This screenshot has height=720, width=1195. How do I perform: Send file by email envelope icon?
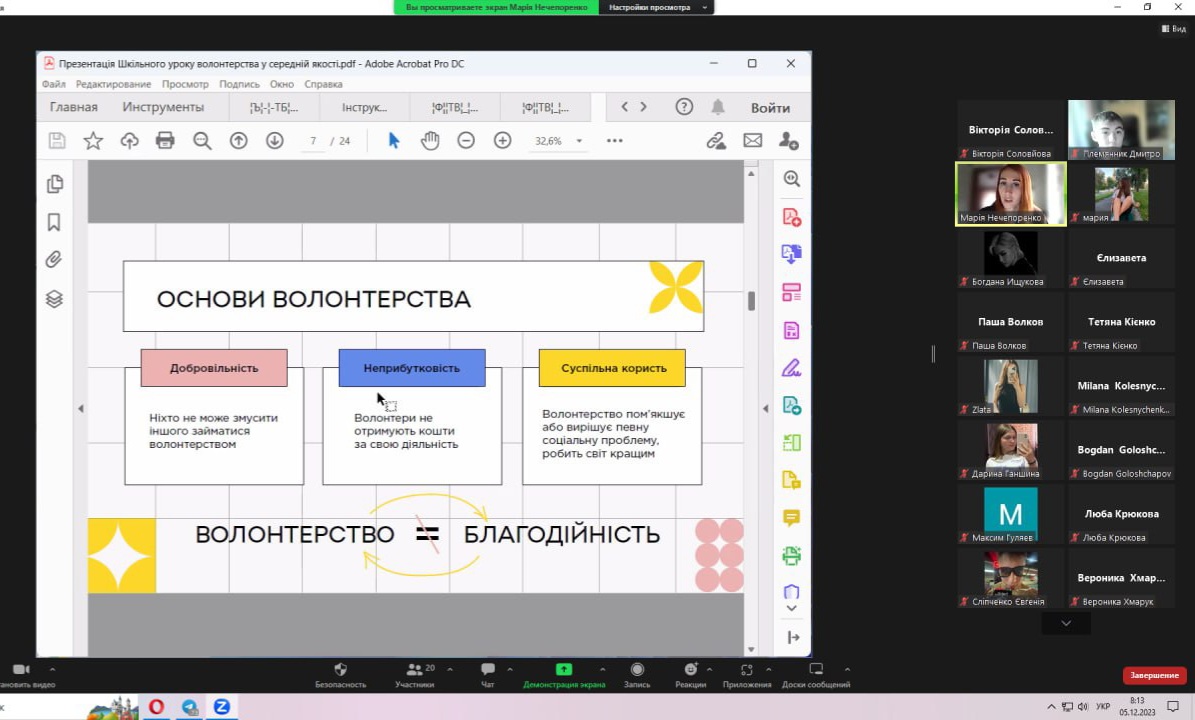tap(752, 141)
